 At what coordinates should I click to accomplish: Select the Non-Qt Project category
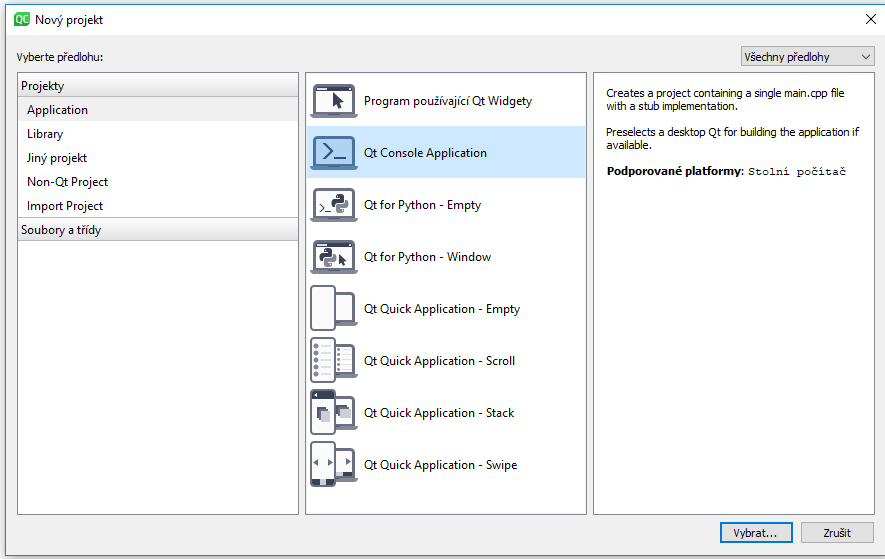(67, 182)
